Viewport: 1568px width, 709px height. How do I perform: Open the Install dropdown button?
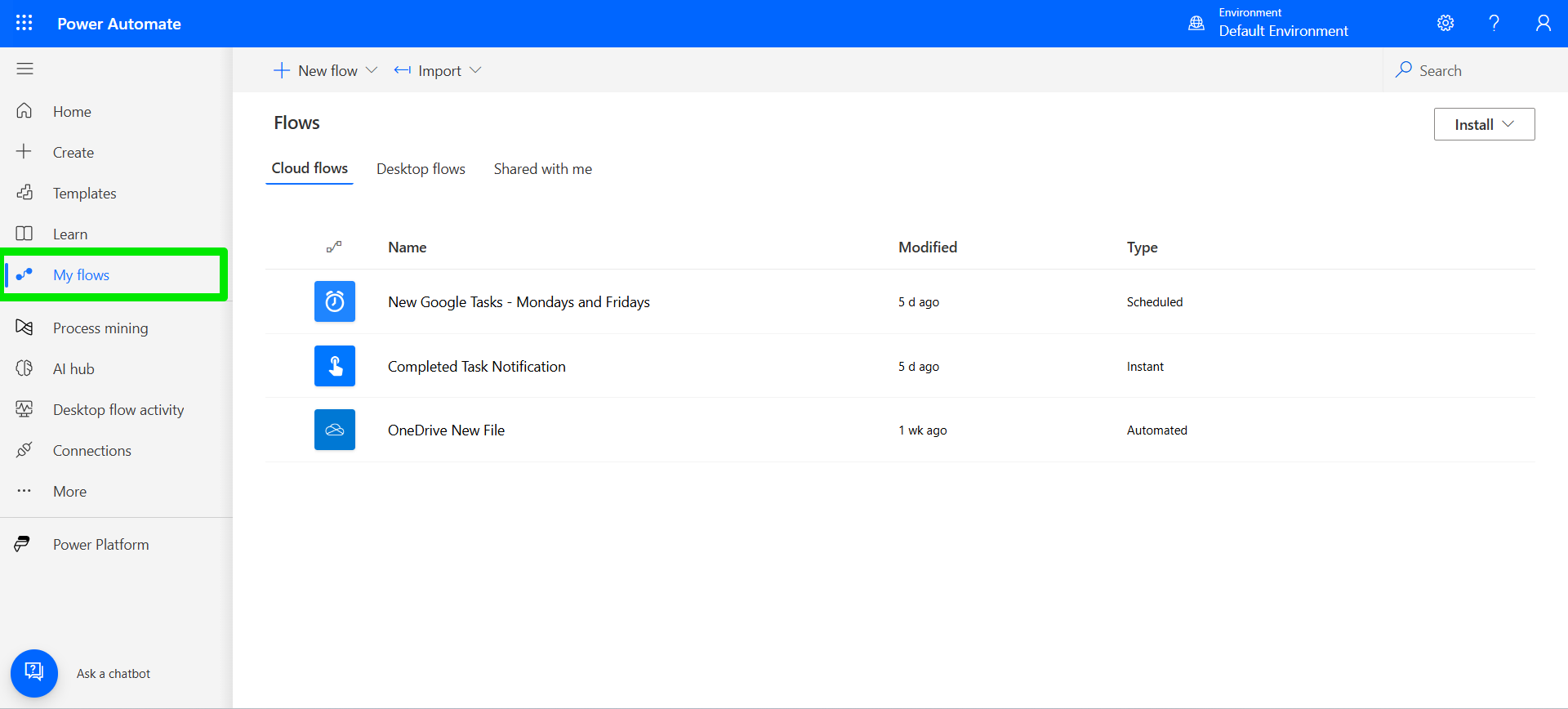(1484, 124)
